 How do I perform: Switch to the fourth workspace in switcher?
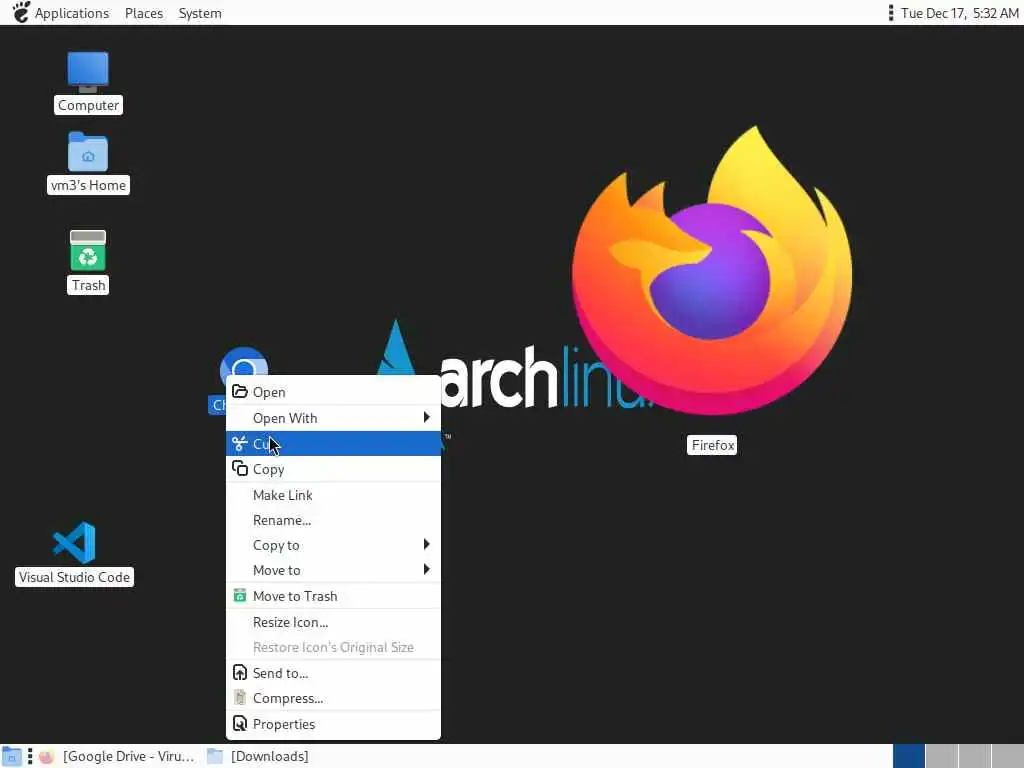point(1007,756)
